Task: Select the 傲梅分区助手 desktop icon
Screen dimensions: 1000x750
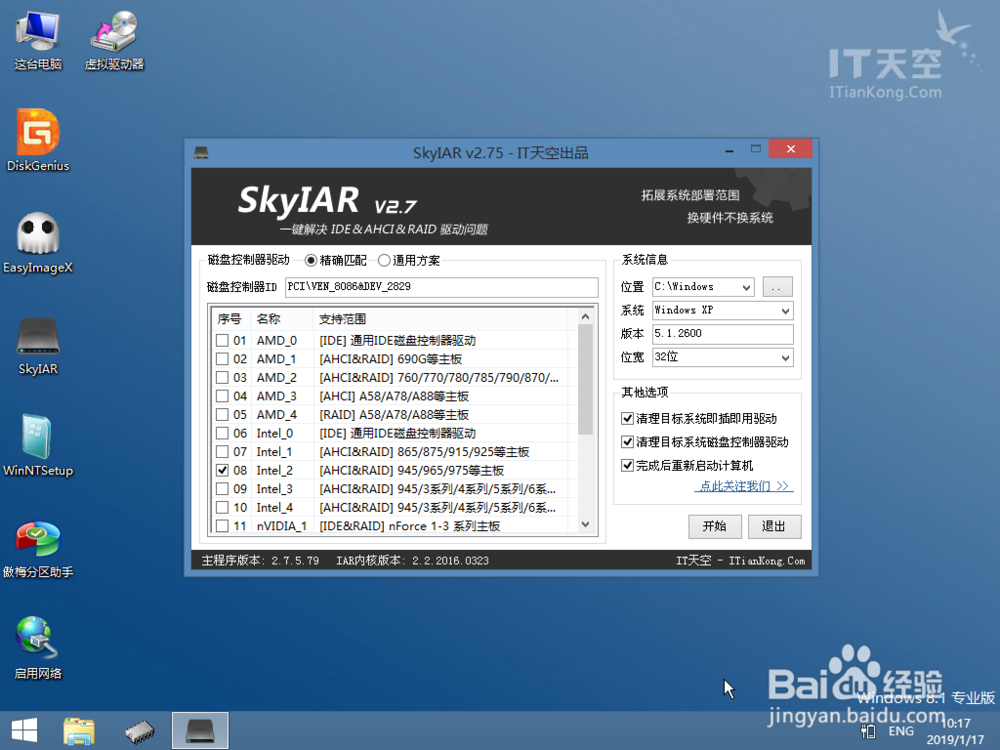Action: click(38, 548)
